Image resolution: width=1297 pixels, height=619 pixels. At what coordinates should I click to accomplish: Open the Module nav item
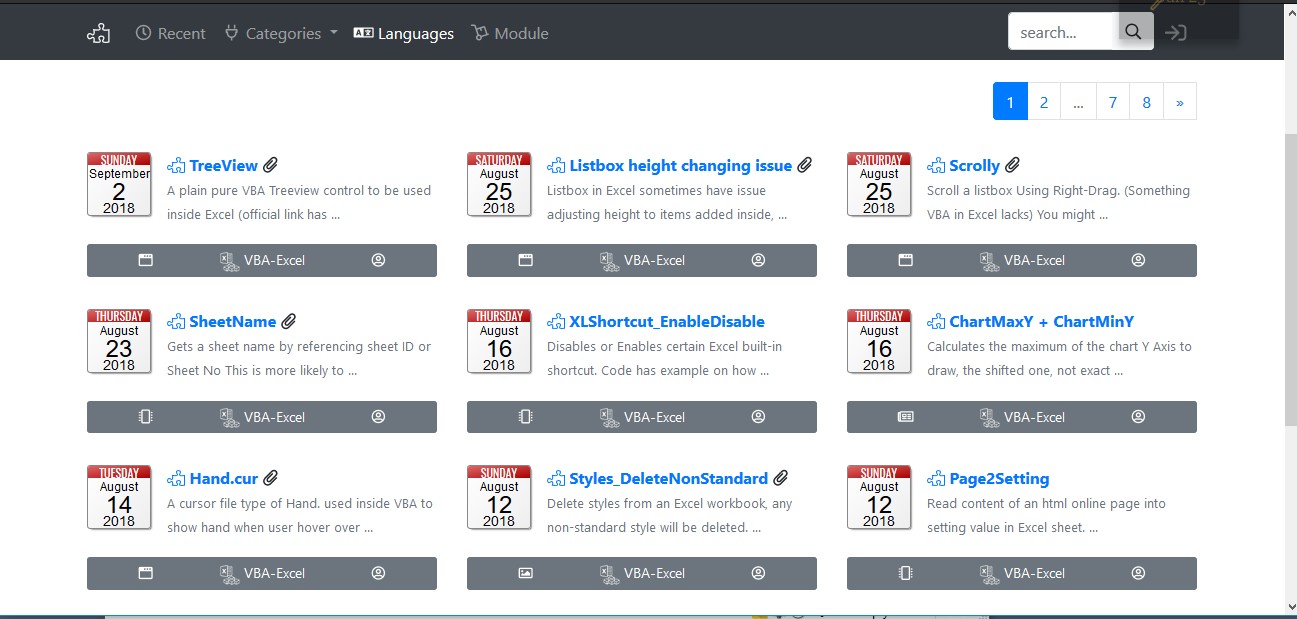[510, 33]
